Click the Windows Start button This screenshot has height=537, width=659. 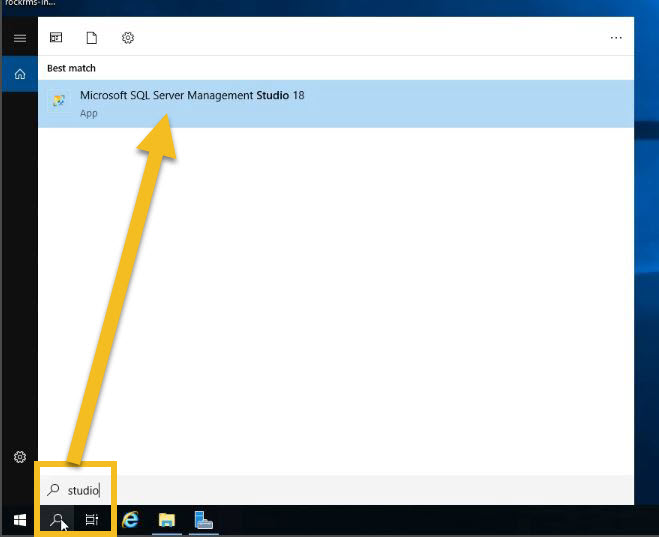pos(20,520)
